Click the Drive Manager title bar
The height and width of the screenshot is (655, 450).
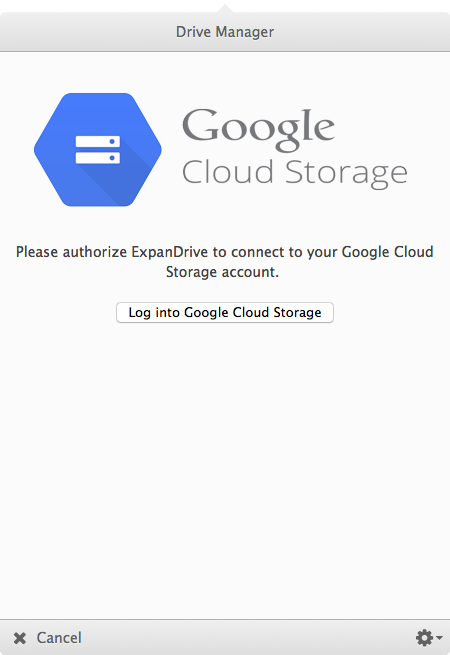tap(225, 32)
